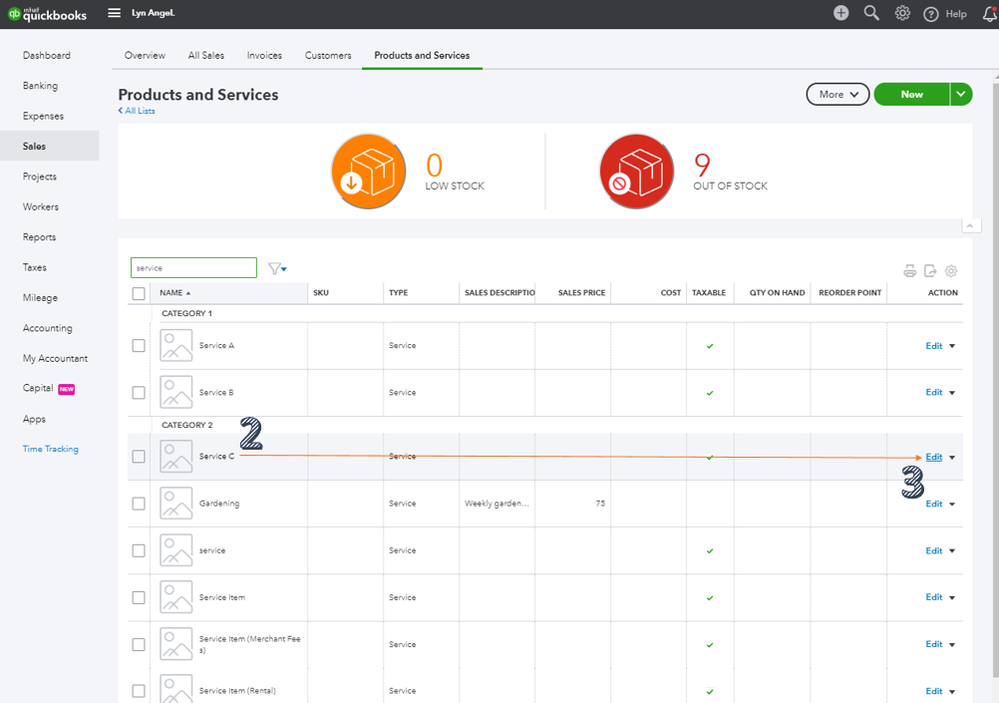
Task: Check the Service B row checkbox
Action: click(138, 393)
